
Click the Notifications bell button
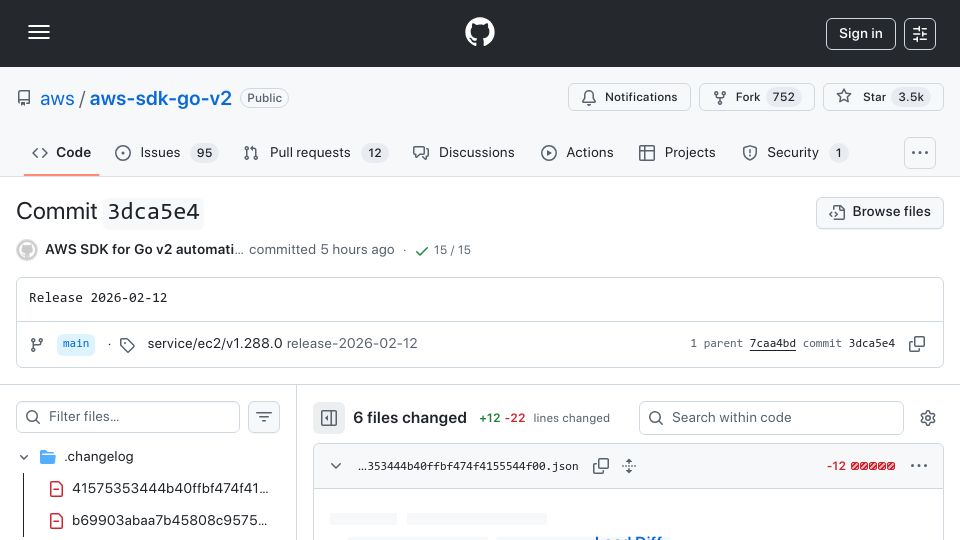(x=629, y=97)
